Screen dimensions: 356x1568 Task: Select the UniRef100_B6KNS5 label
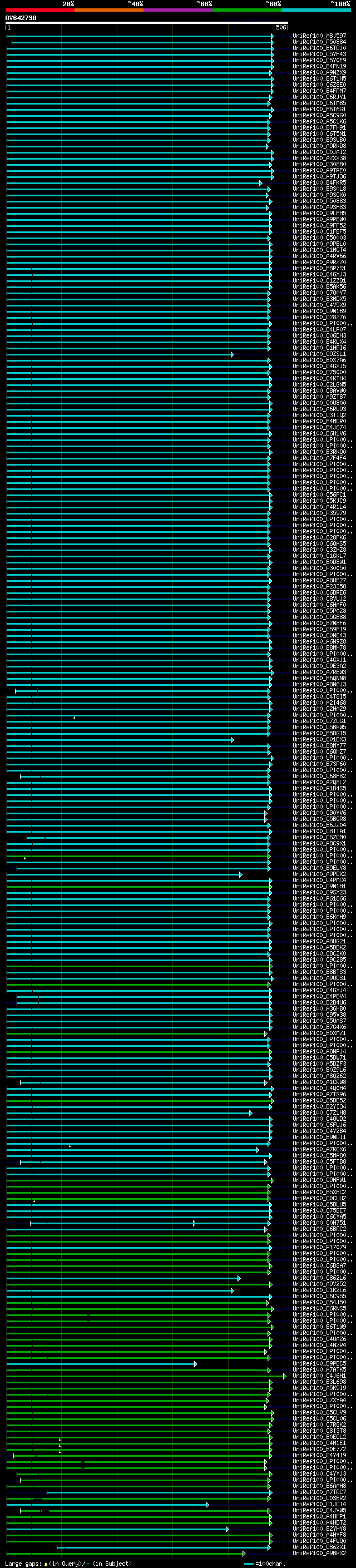tap(319, 1309)
